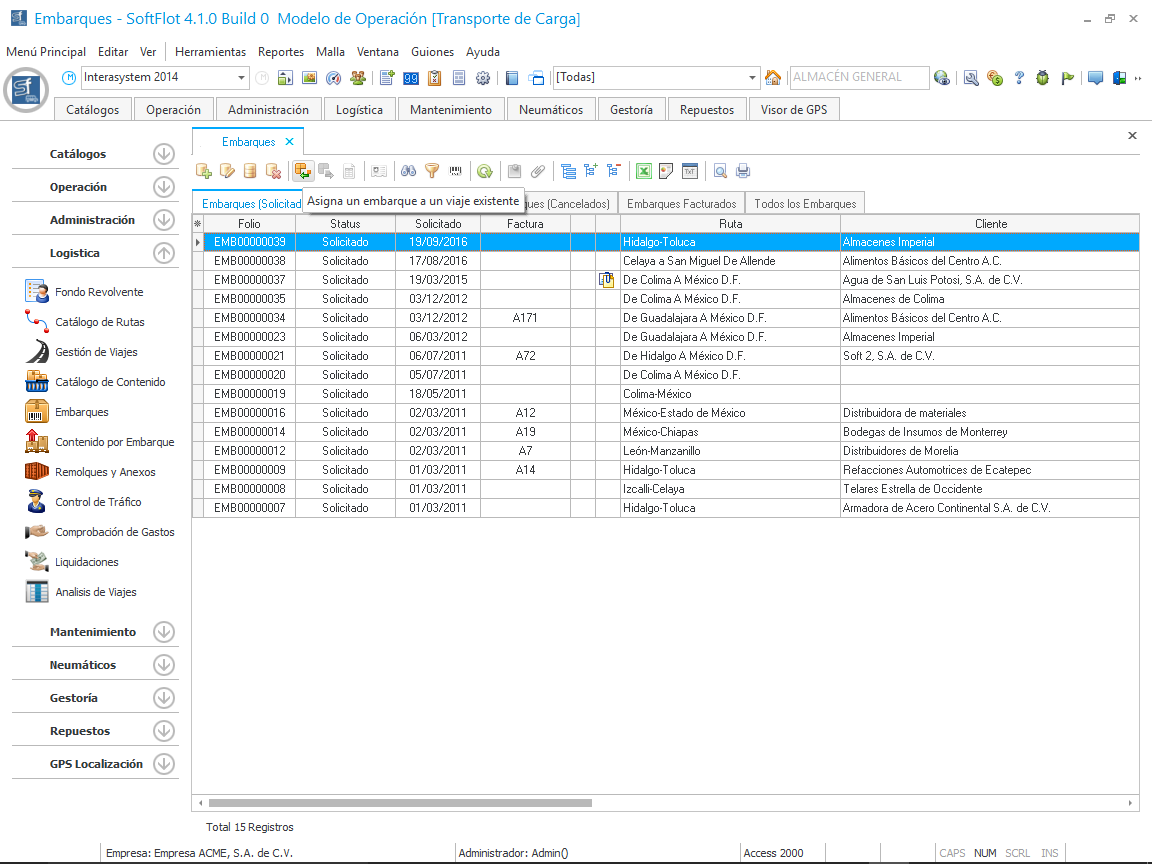Refresh the embarques list
This screenshot has height=864, width=1152.
pyautogui.click(x=485, y=171)
